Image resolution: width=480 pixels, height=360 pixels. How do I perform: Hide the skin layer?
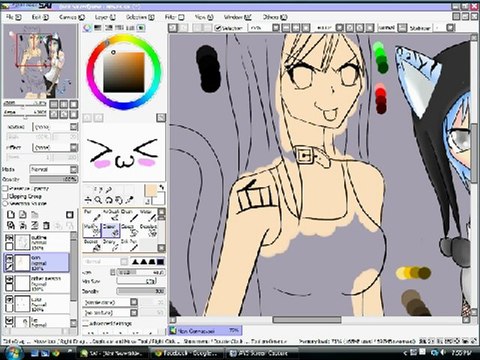9,258
